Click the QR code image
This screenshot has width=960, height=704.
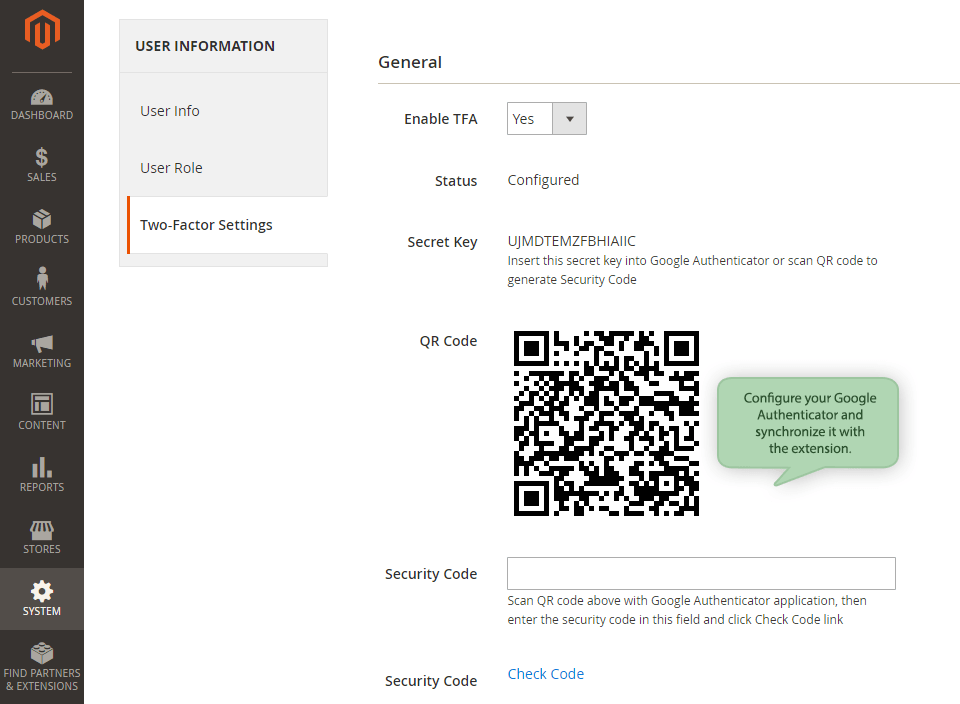click(x=606, y=424)
